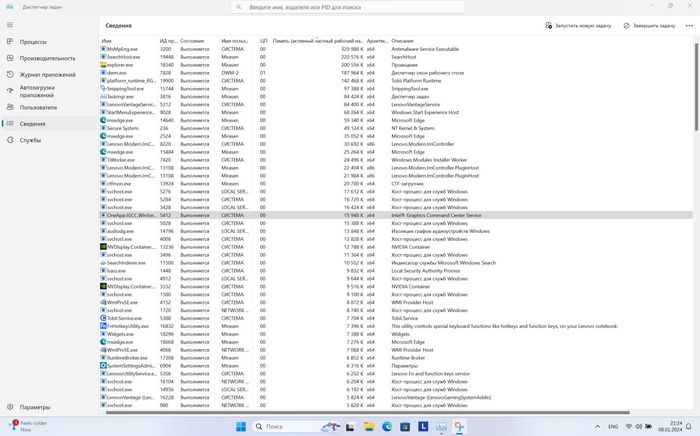Sort by Память column header
The image size is (700, 436).
tap(318, 41)
